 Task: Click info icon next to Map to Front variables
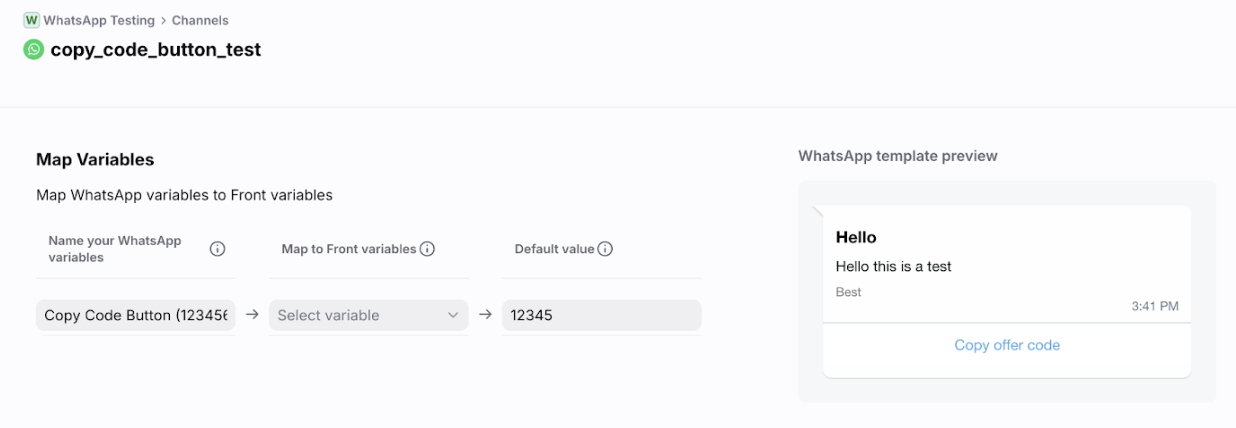[427, 249]
